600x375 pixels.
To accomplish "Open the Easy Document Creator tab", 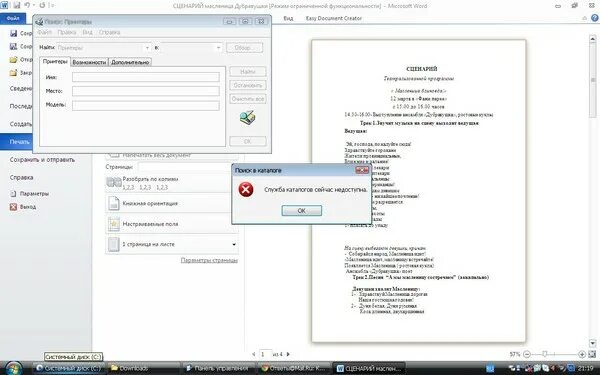I will 334,18.
